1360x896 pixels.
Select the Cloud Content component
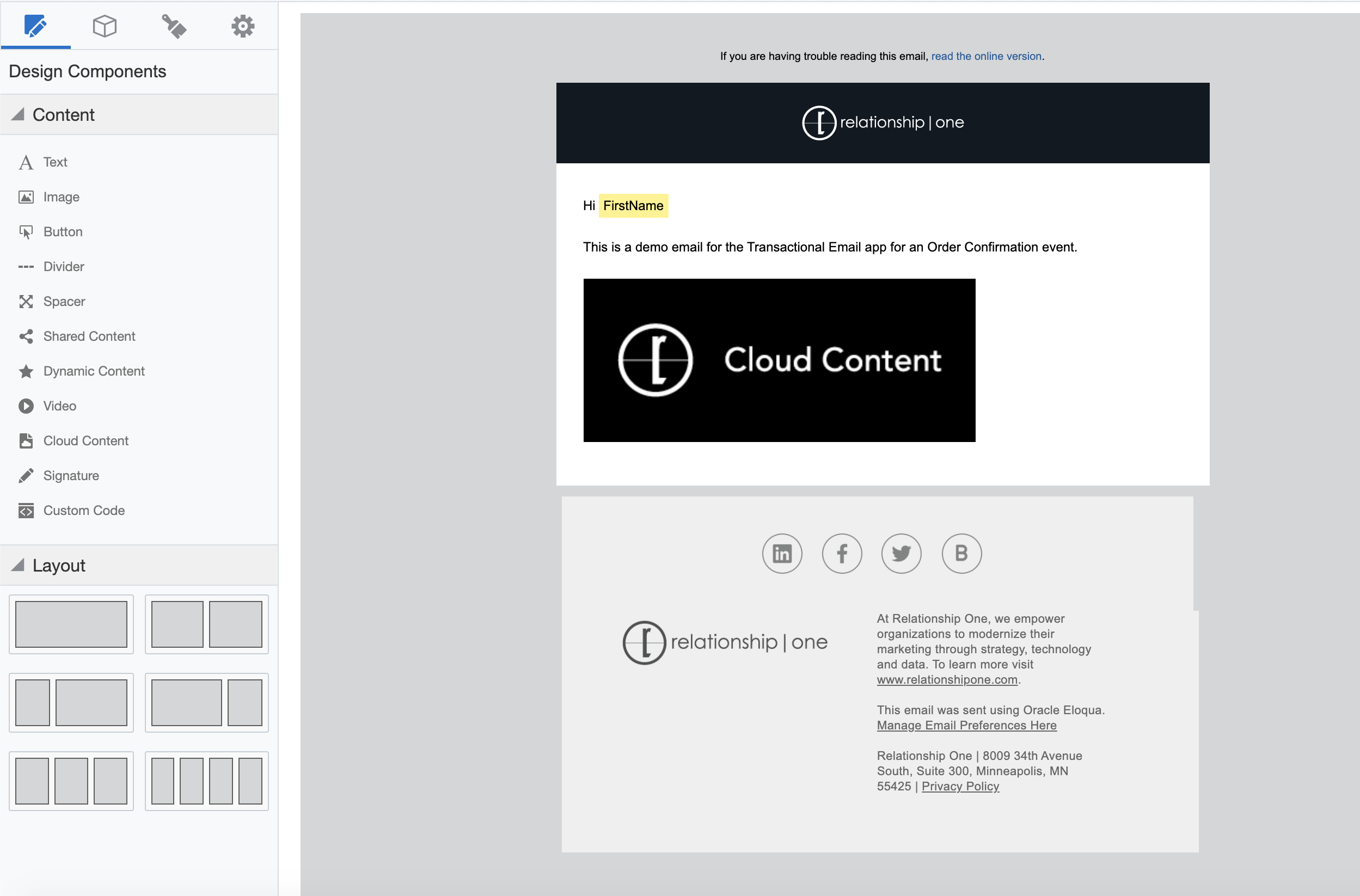85,441
